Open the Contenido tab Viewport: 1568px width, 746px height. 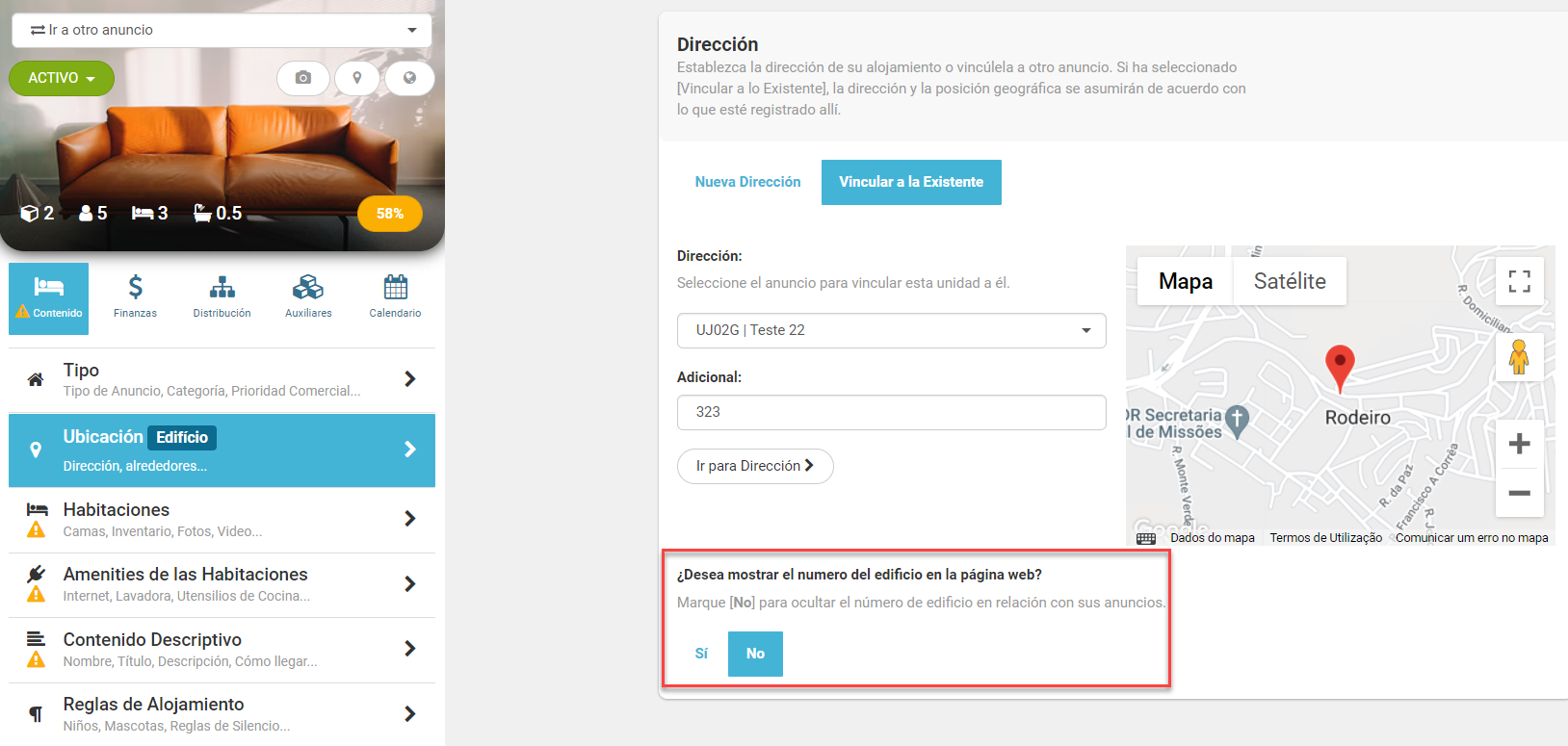point(48,298)
